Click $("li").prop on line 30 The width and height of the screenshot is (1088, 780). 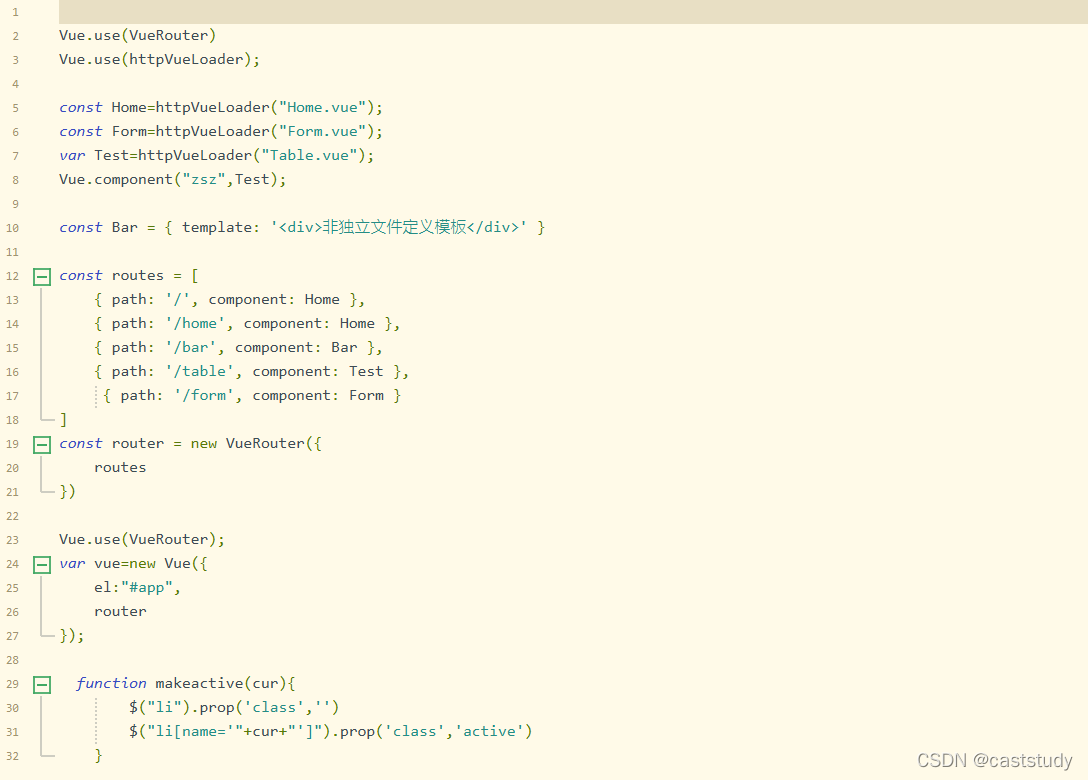[181, 707]
